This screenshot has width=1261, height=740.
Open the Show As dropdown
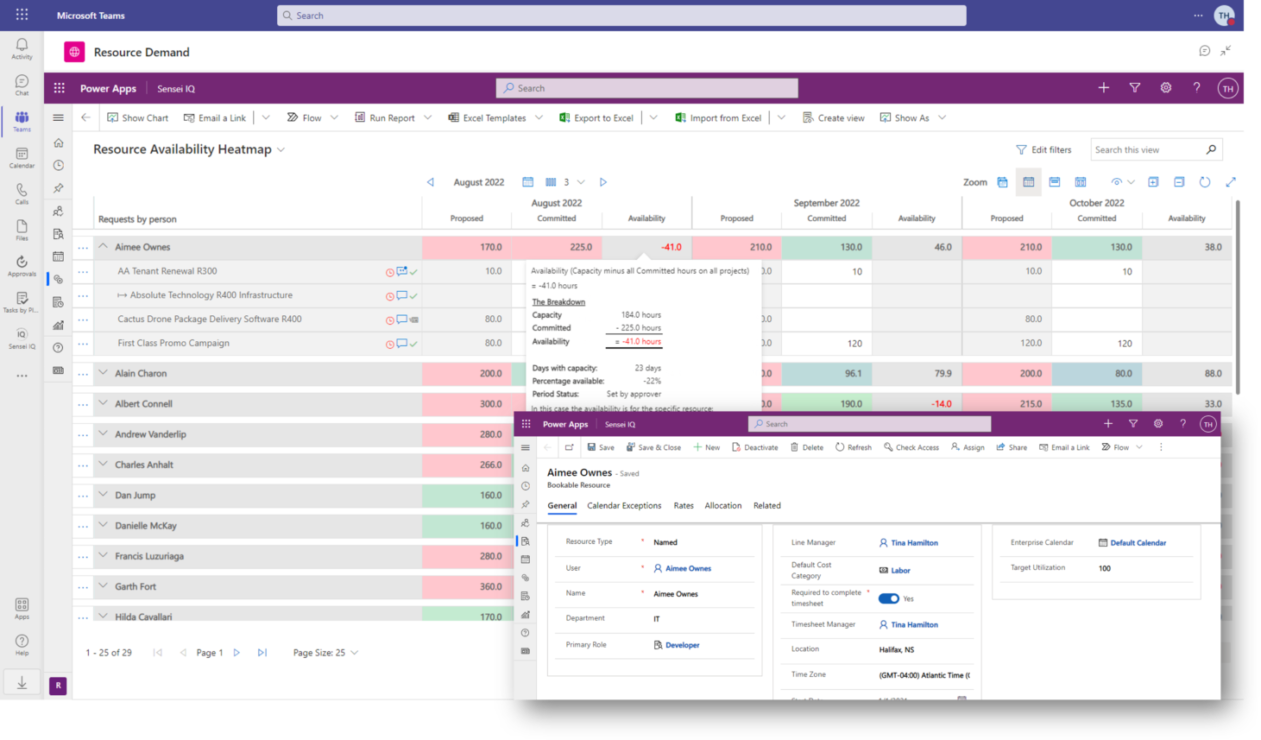tap(913, 117)
